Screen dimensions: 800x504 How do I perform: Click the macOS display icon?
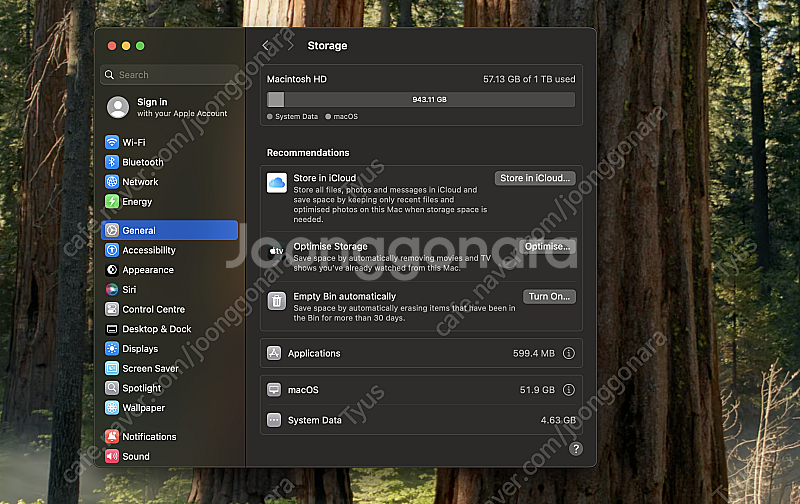[274, 390]
